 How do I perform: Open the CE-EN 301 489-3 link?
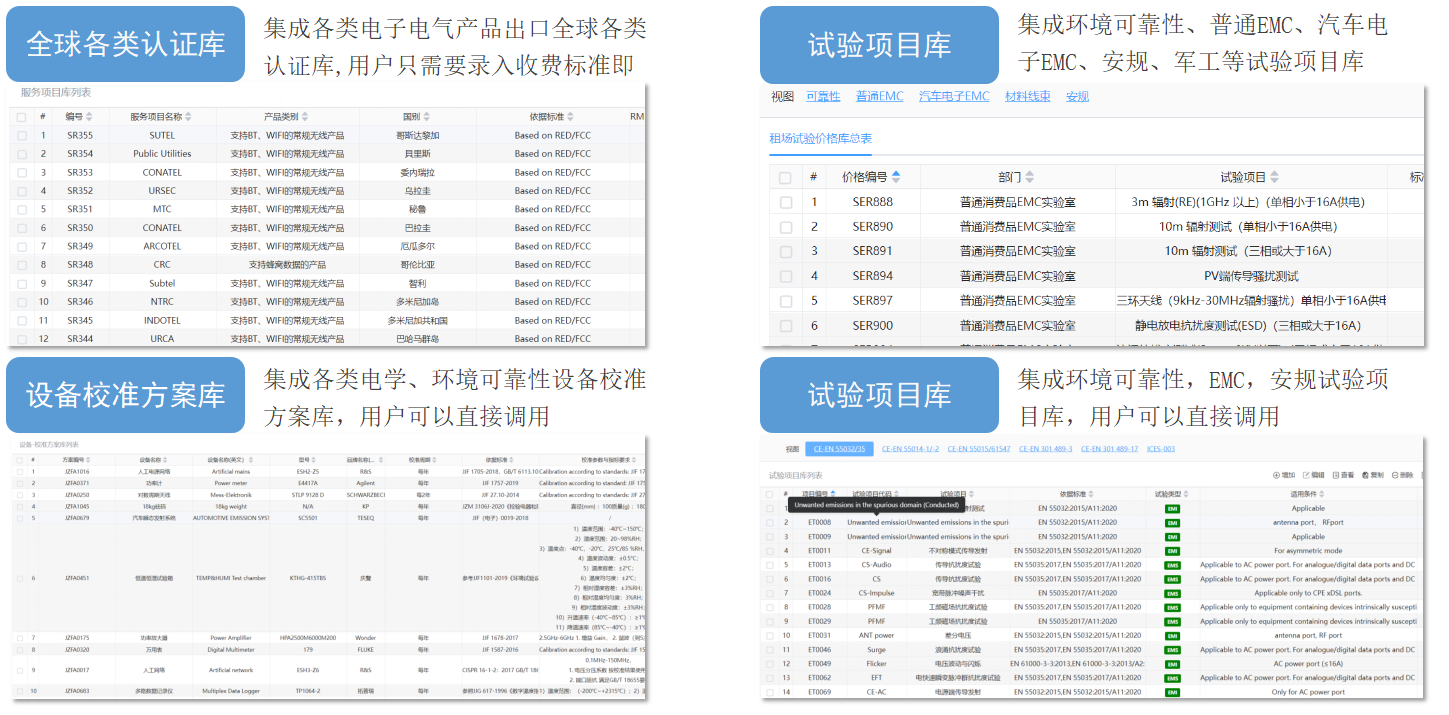(x=1046, y=449)
